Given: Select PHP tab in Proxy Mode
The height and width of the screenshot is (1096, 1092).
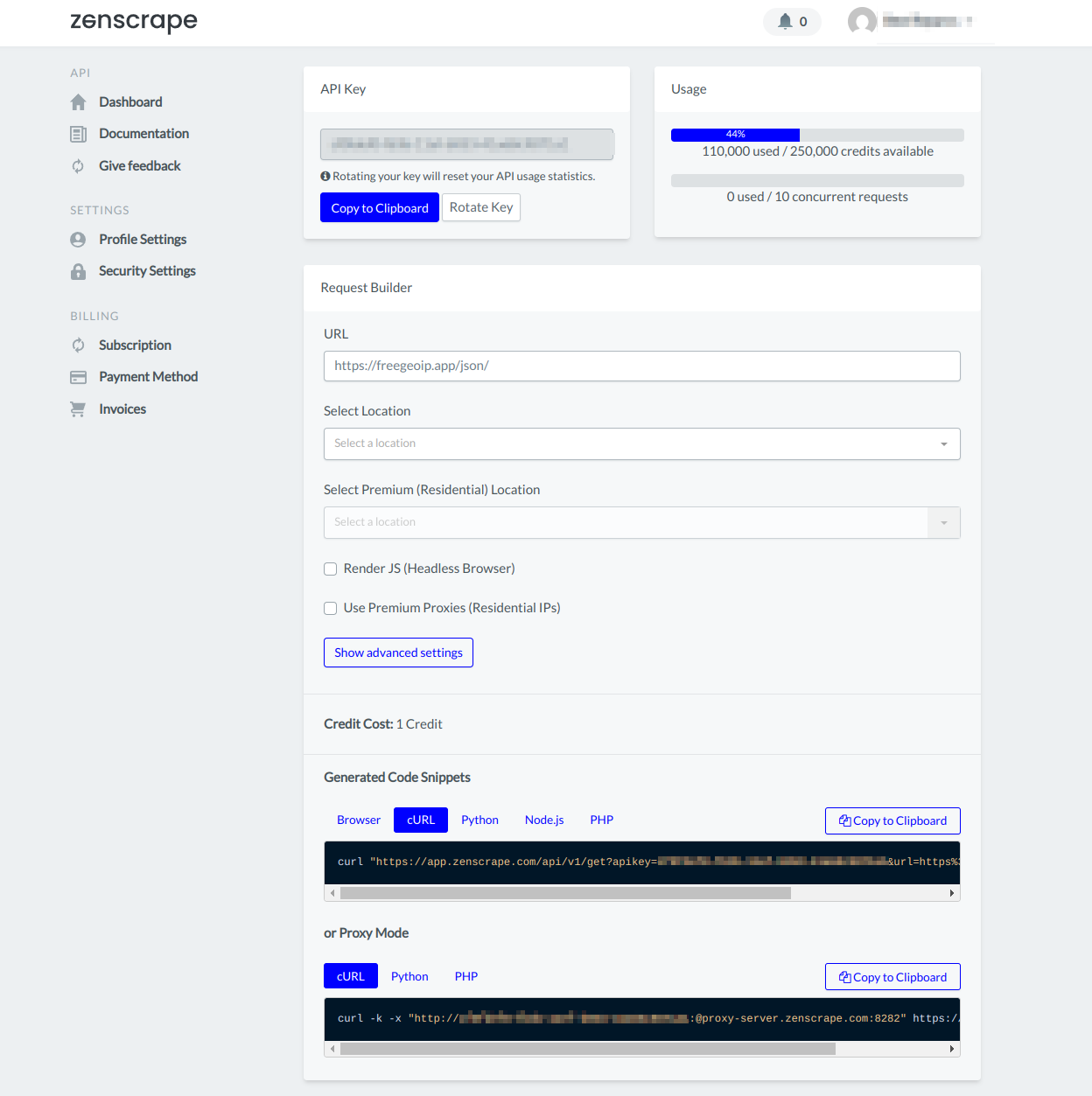Looking at the screenshot, I should click(x=466, y=976).
